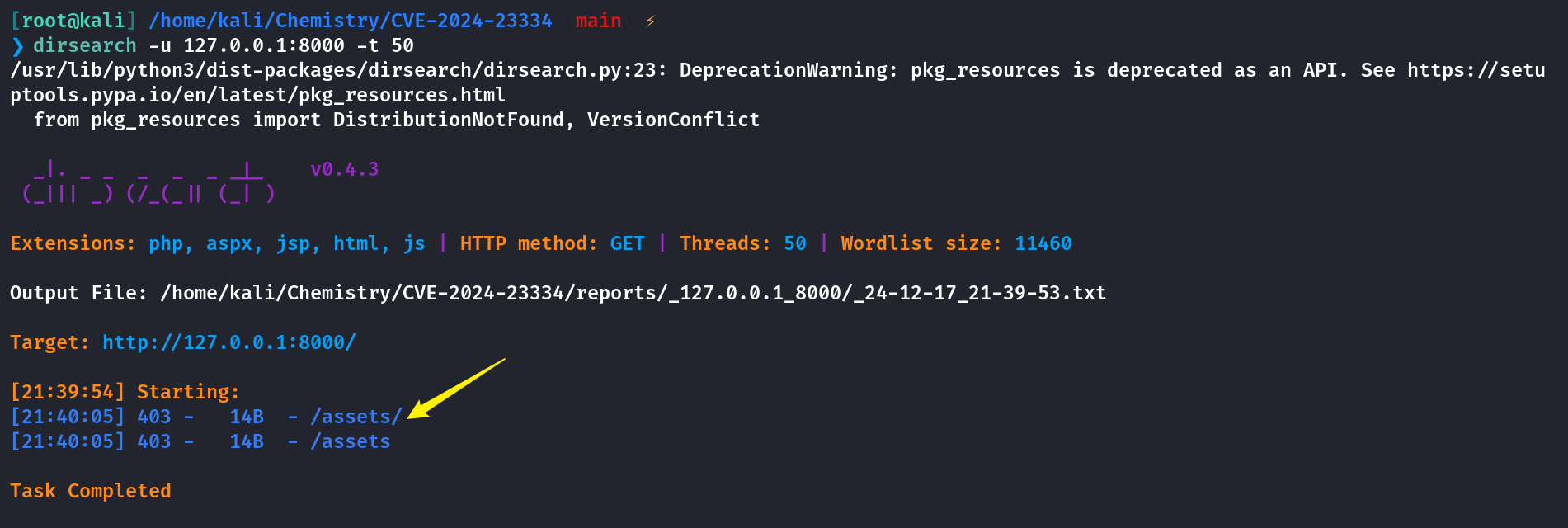Click the Task Completed status text
Viewport: 1568px width, 528px height.
click(x=91, y=491)
